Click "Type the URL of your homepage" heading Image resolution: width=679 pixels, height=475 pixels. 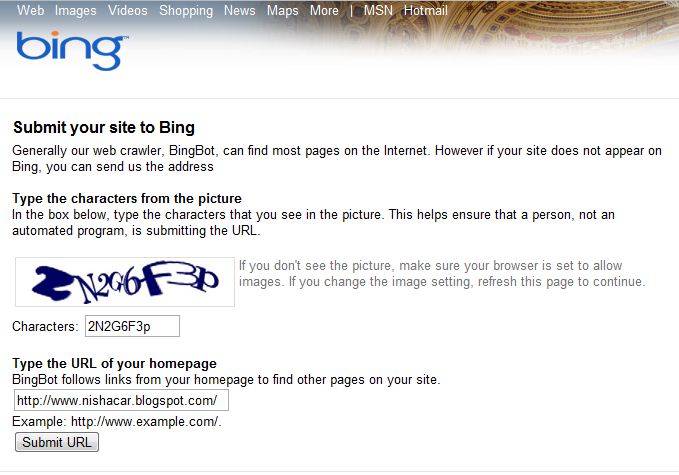click(x=114, y=363)
